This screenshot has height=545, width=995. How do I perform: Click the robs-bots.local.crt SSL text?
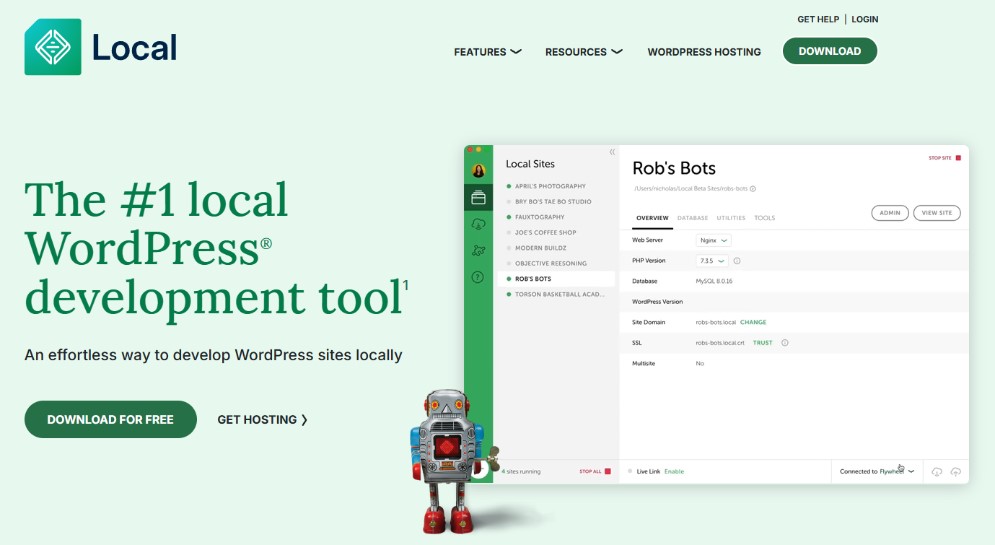[720, 343]
